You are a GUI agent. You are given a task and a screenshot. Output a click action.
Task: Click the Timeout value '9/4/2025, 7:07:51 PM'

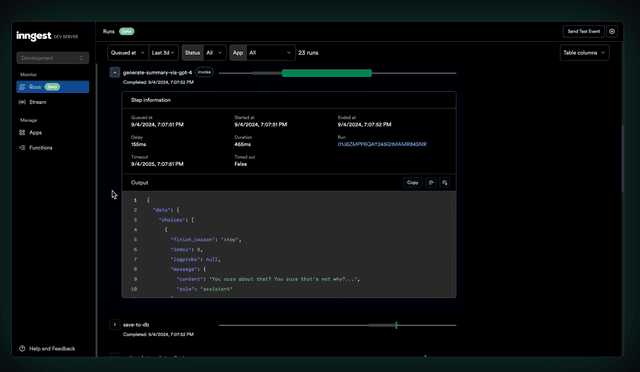pos(157,164)
